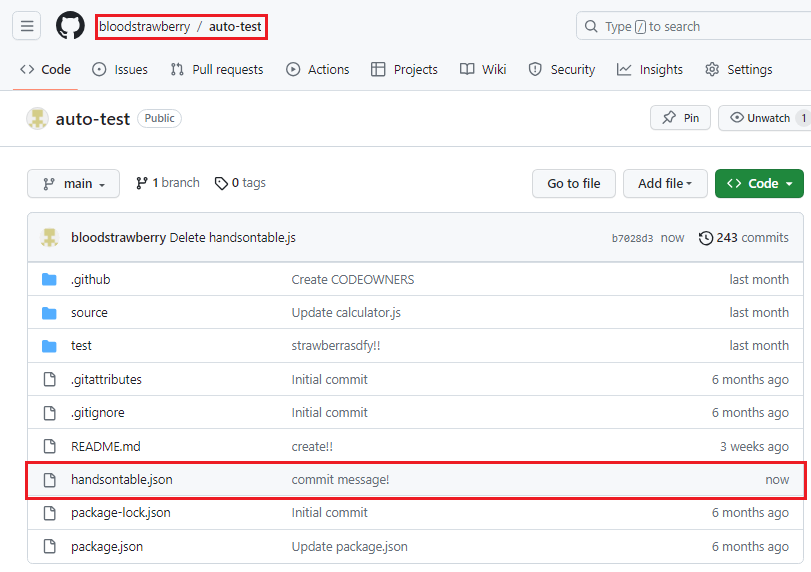Open the .github folder
The height and width of the screenshot is (572, 811).
click(x=91, y=280)
